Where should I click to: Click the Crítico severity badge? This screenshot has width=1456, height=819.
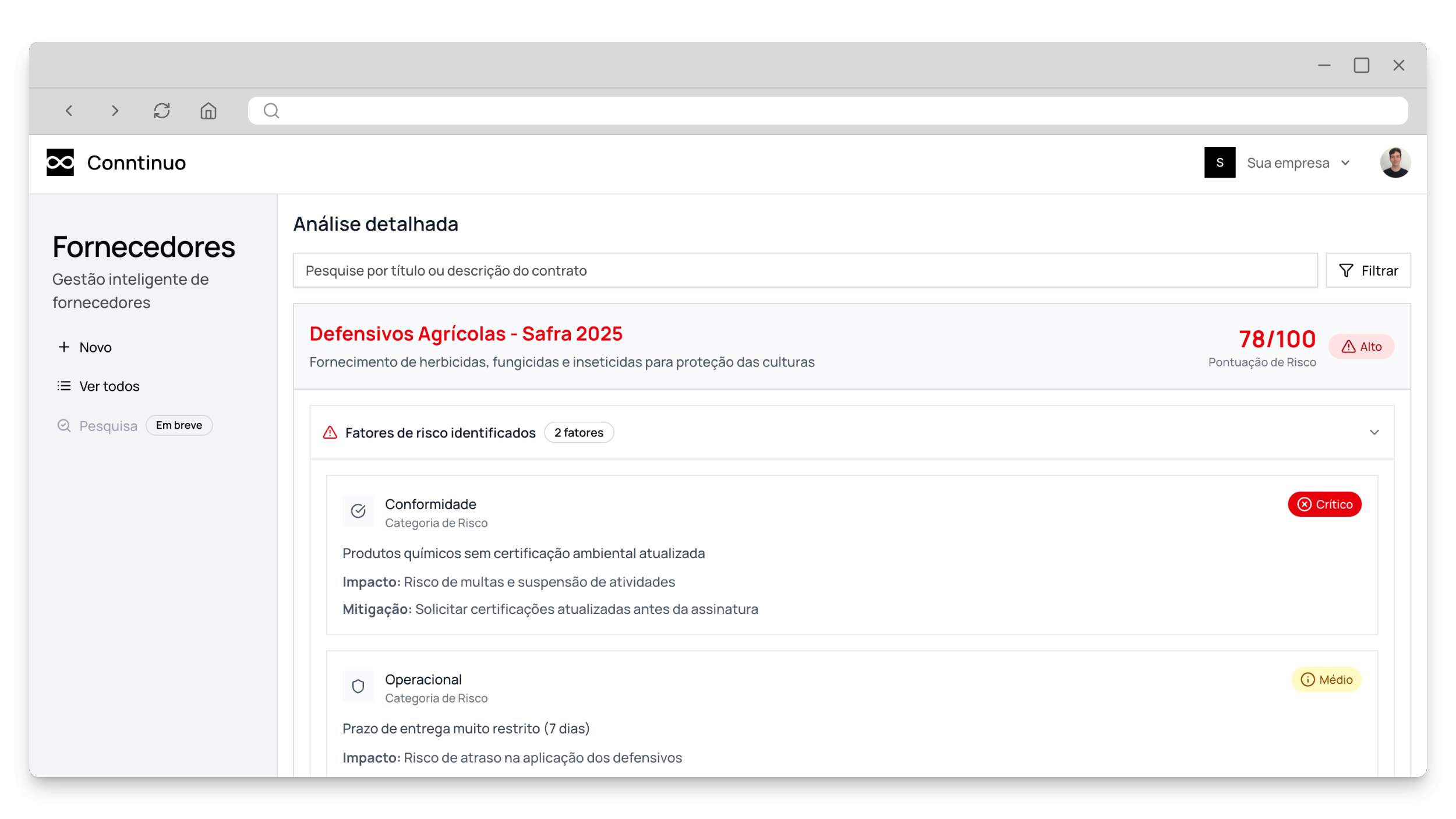coord(1324,504)
